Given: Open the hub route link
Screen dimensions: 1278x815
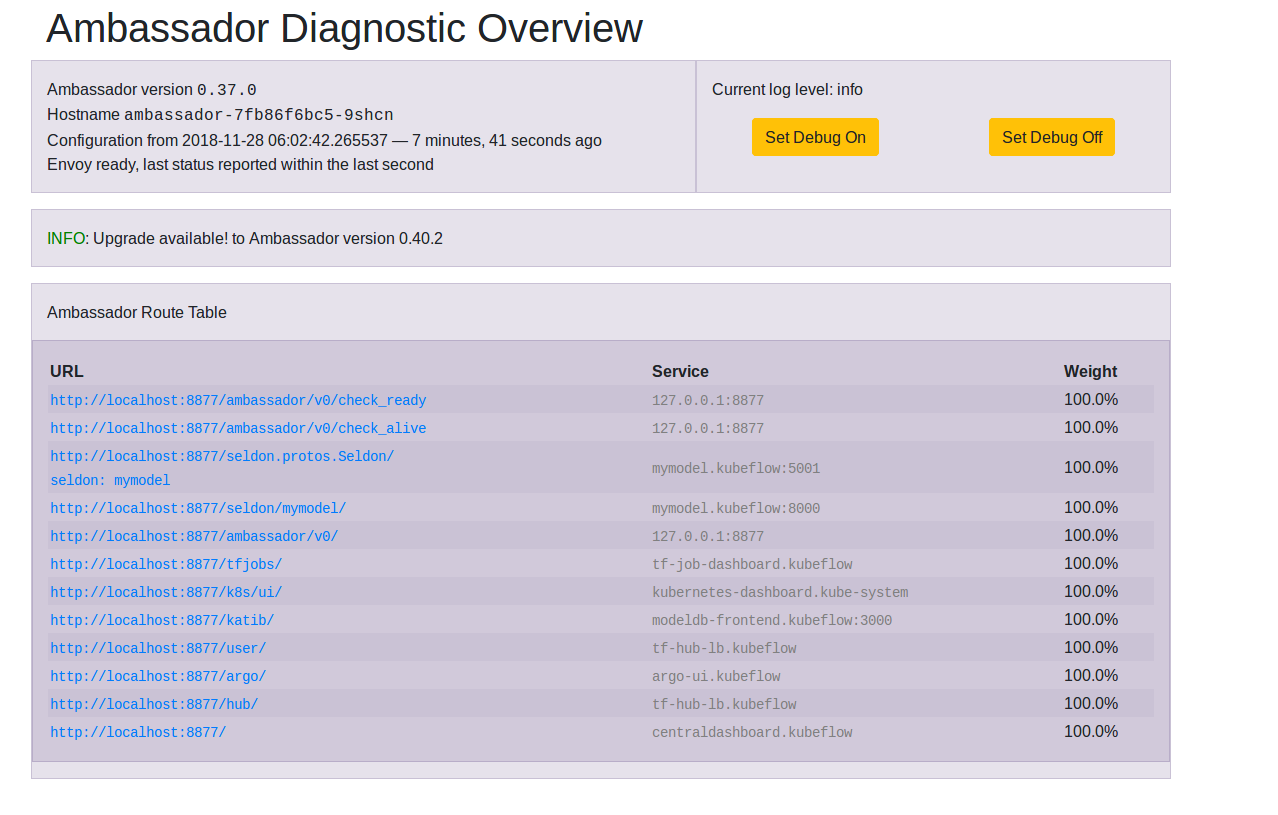Looking at the screenshot, I should tap(153, 704).
